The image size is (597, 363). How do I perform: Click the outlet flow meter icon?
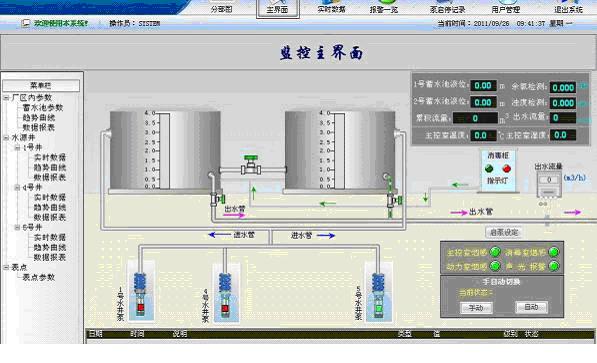pos(549,184)
